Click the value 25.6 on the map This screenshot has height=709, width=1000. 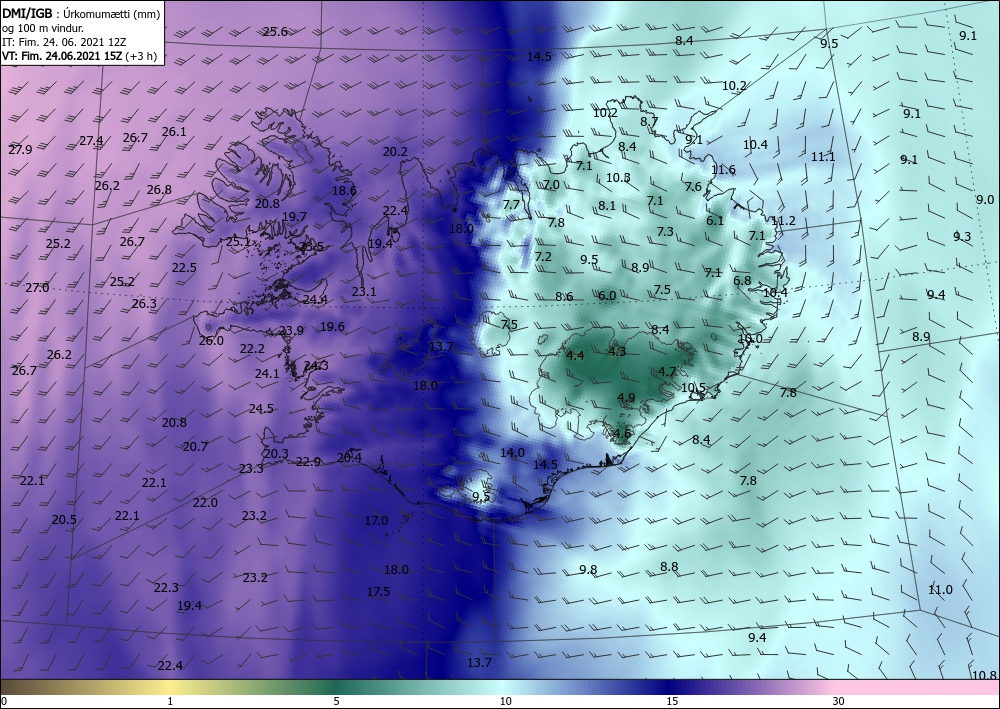[276, 32]
